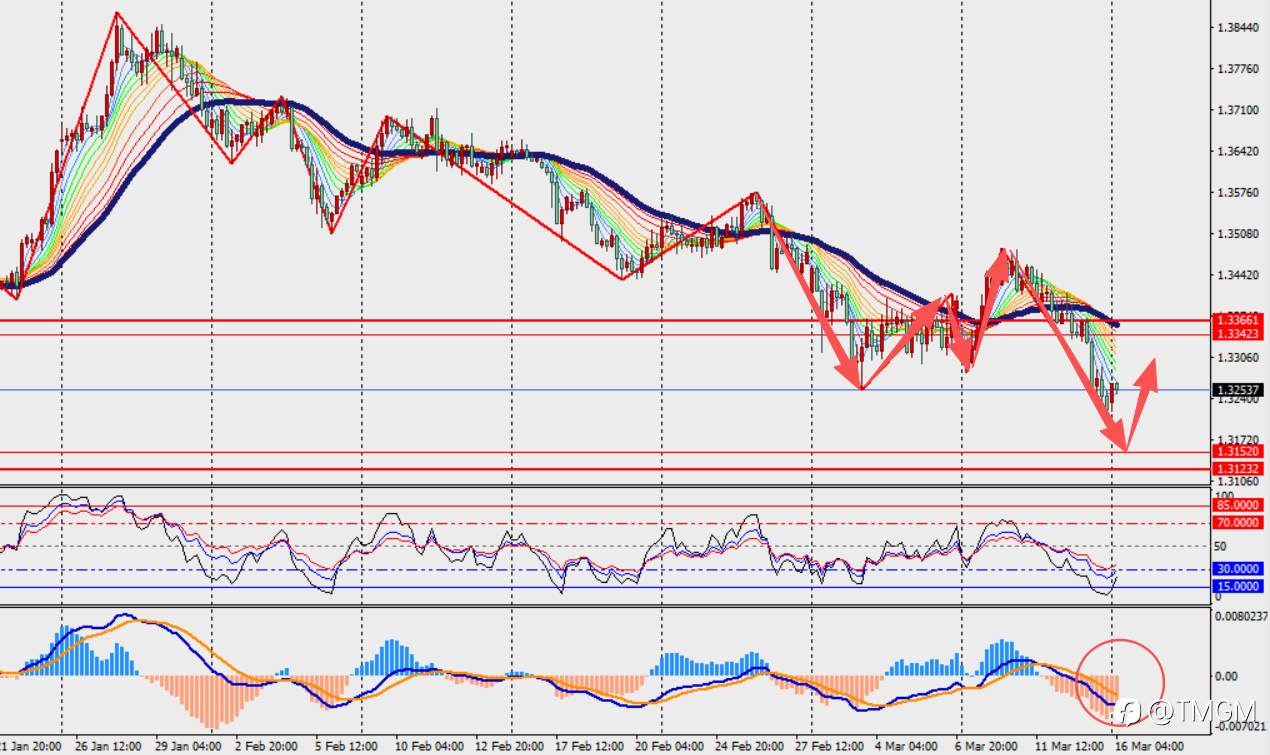Click the 70.0000 oscillator level label
1270x755 pixels.
tap(1239, 522)
